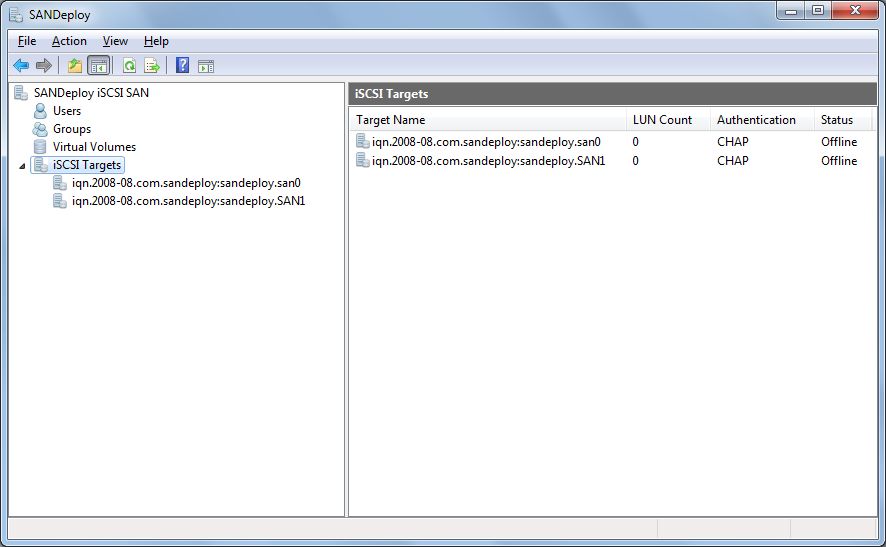Minimize the SANDeploy window
The height and width of the screenshot is (547, 886).
(791, 11)
